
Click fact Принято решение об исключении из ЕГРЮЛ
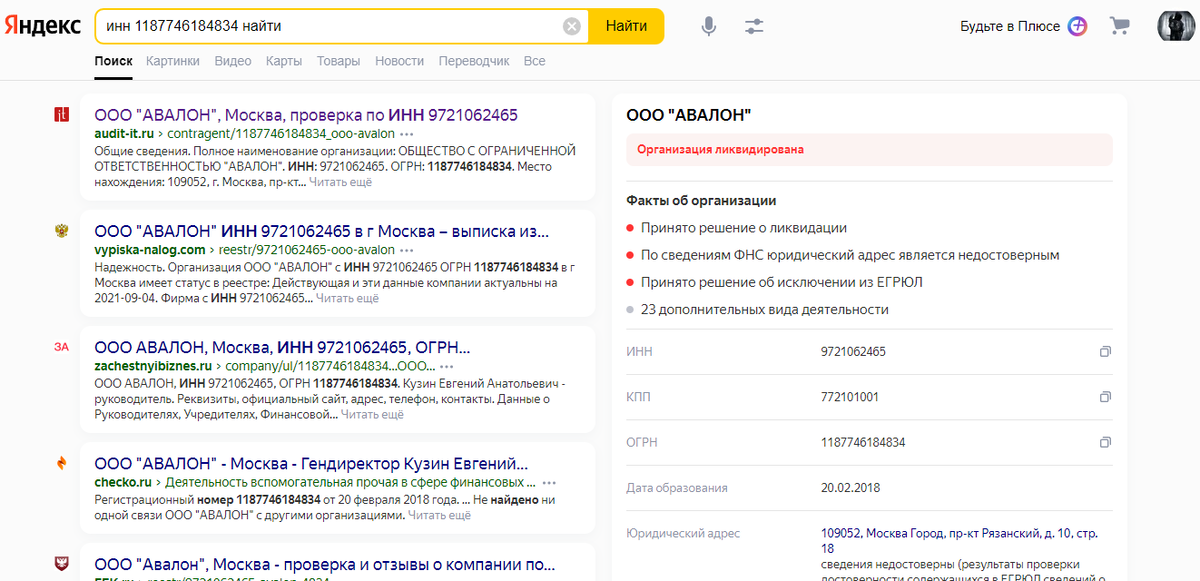[x=782, y=282]
